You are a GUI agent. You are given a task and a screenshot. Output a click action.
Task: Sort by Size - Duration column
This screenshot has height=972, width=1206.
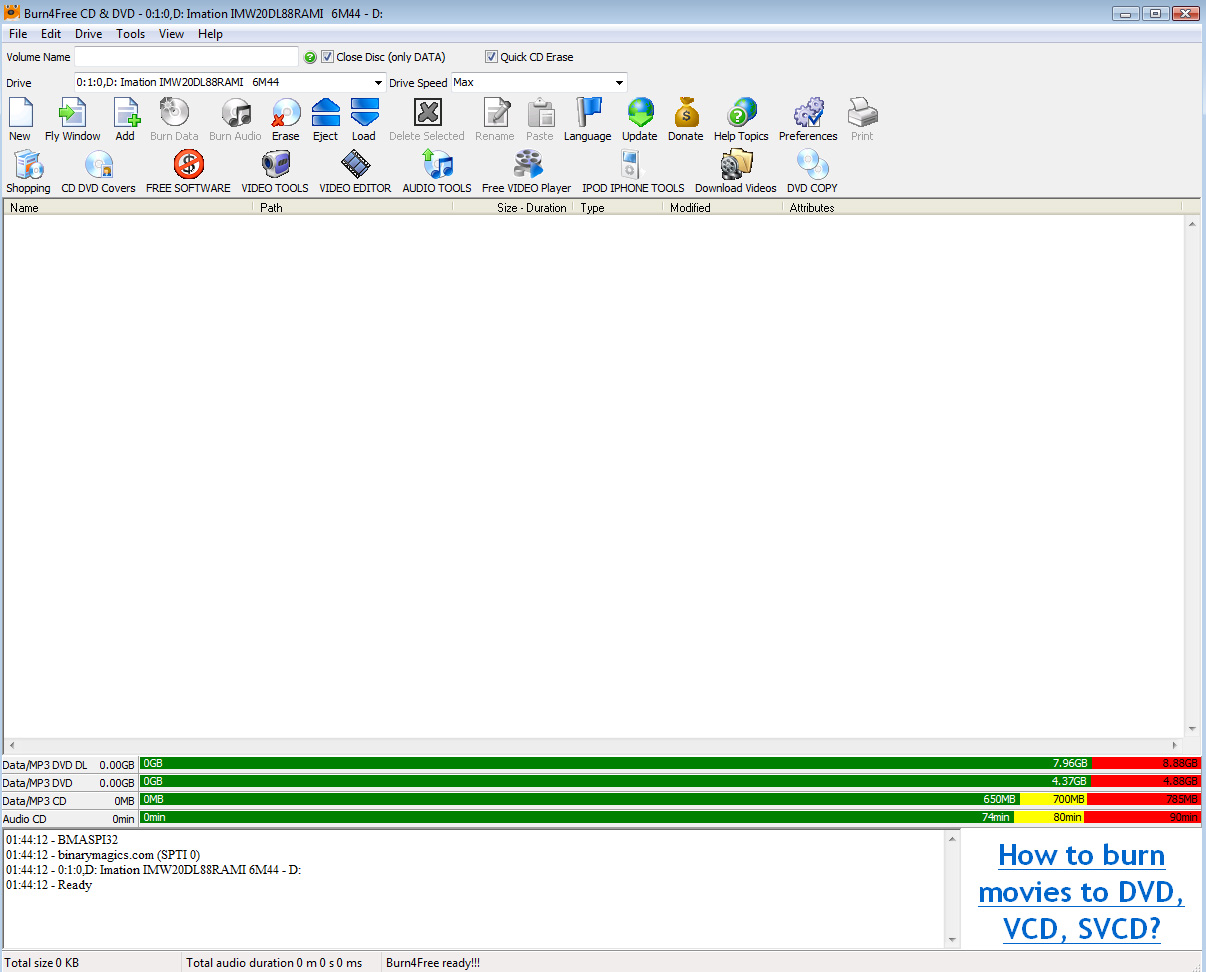click(512, 208)
